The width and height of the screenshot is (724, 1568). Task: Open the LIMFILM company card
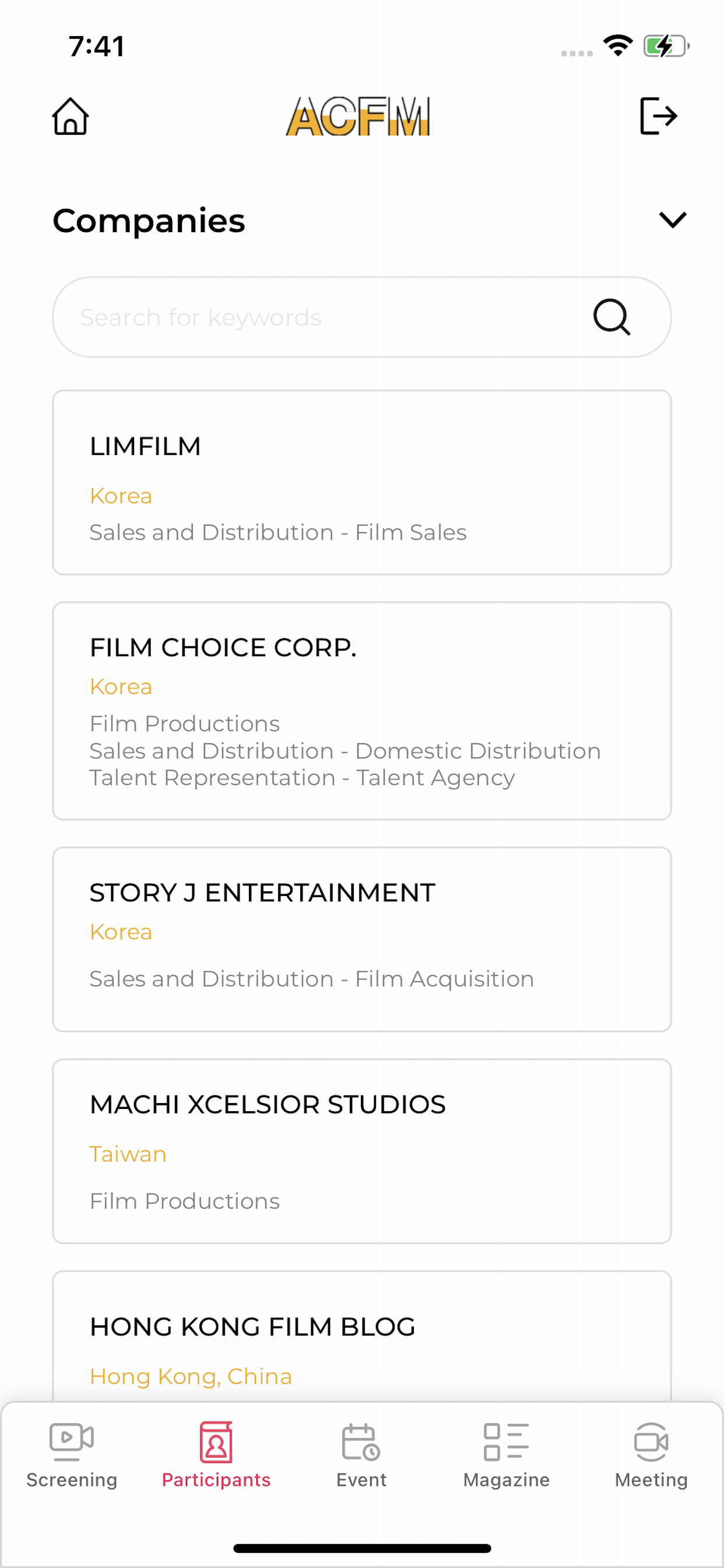[x=362, y=482]
